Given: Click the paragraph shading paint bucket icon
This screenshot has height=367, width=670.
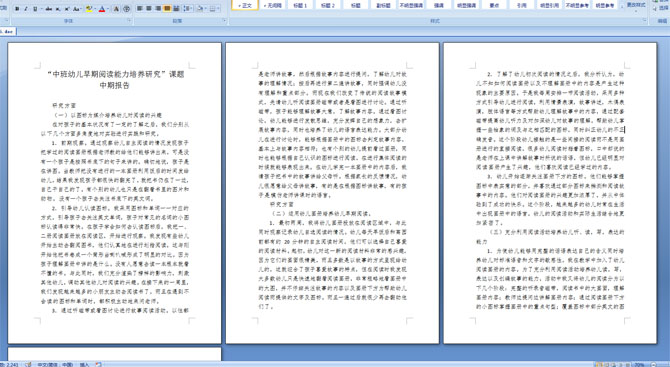Looking at the screenshot, I should pyautogui.click(x=200, y=9).
